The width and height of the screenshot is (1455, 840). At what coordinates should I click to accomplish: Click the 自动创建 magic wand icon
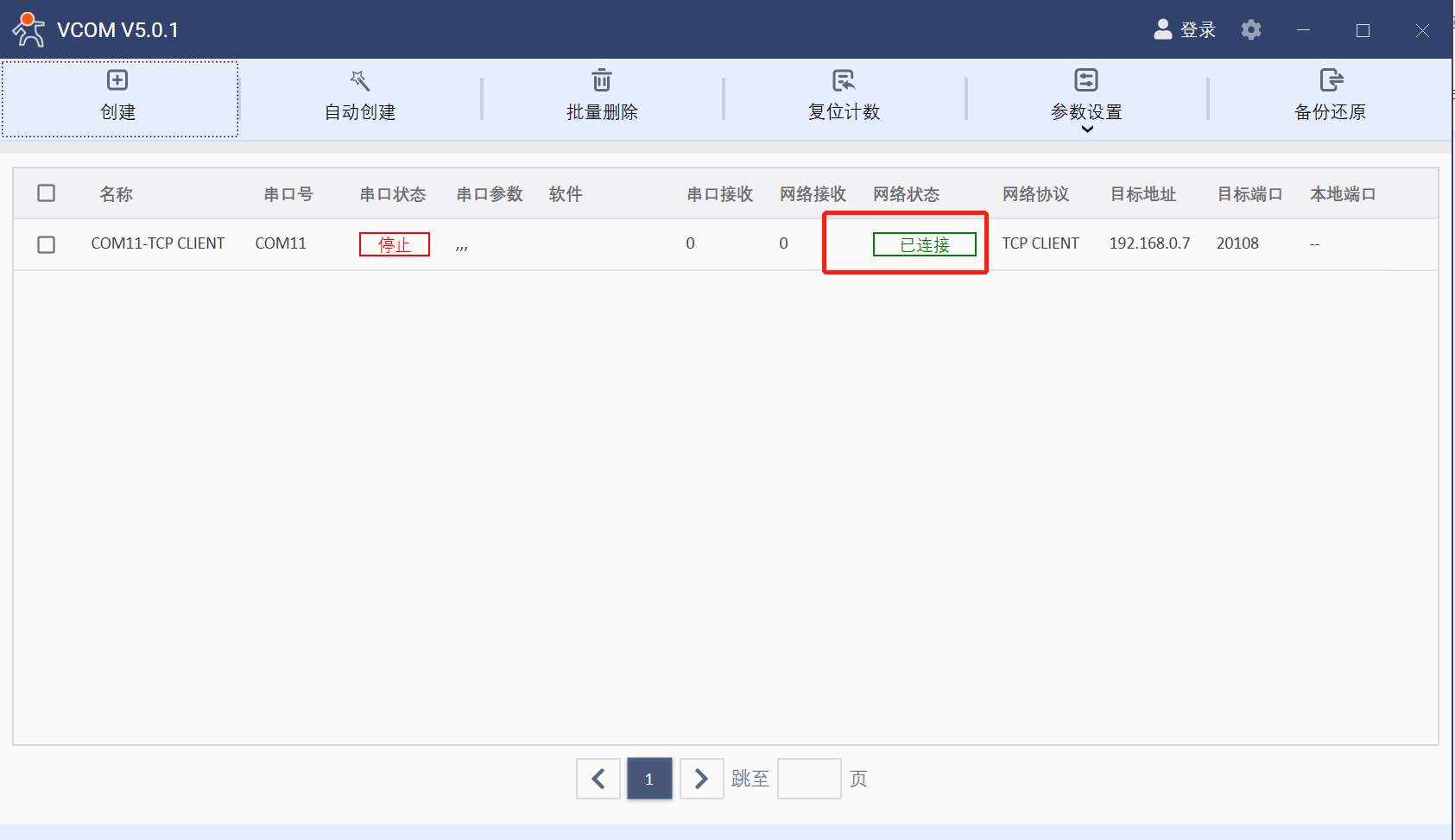(360, 80)
